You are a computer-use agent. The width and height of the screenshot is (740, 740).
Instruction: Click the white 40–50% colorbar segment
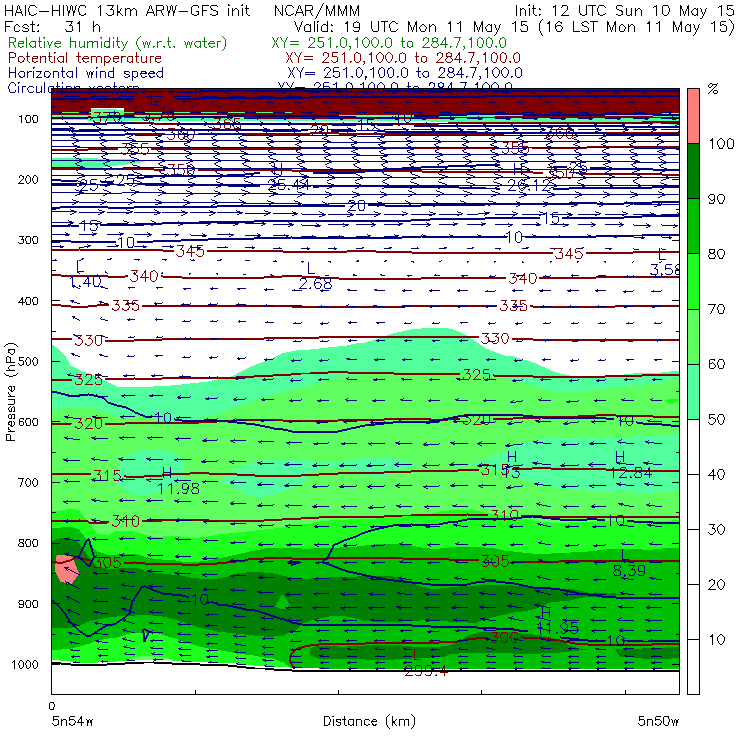coord(693,446)
